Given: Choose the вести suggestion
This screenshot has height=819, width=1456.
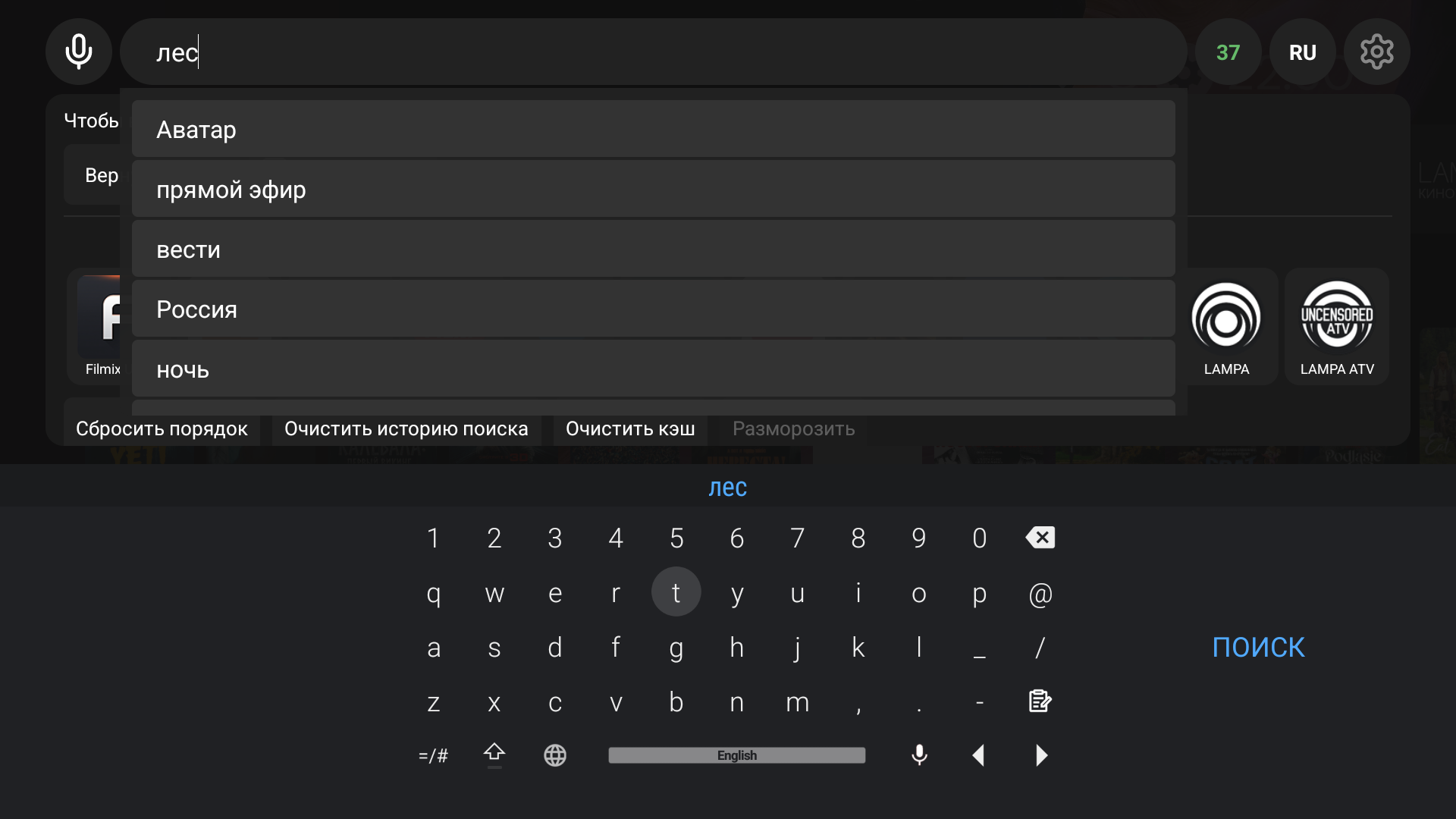Looking at the screenshot, I should coord(653,249).
